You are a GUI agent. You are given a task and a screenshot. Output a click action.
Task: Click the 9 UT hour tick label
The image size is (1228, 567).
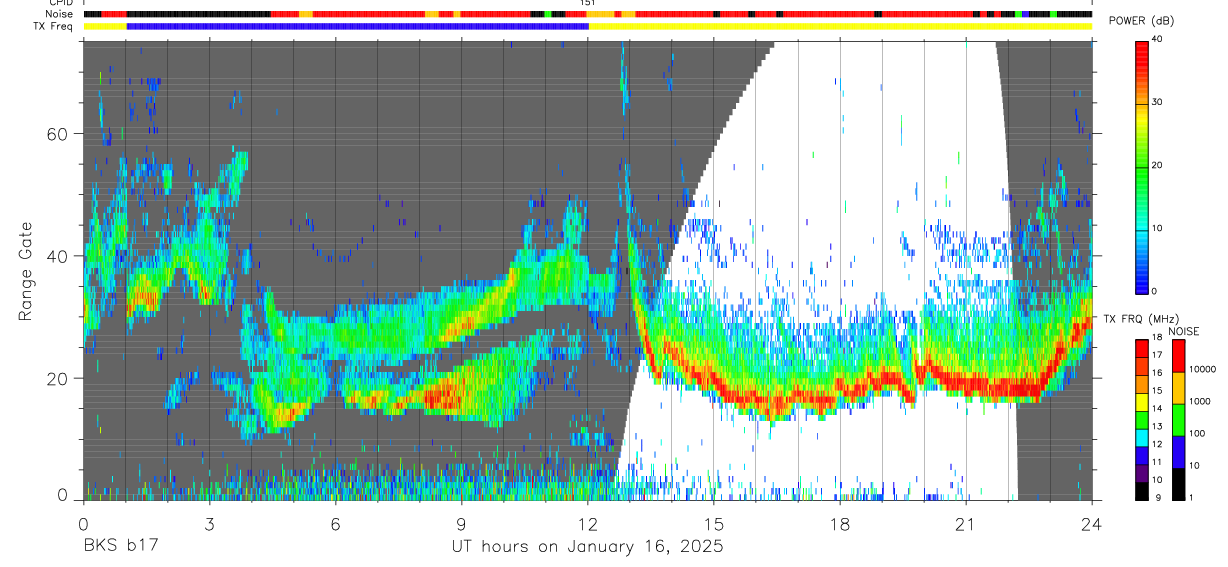461,523
